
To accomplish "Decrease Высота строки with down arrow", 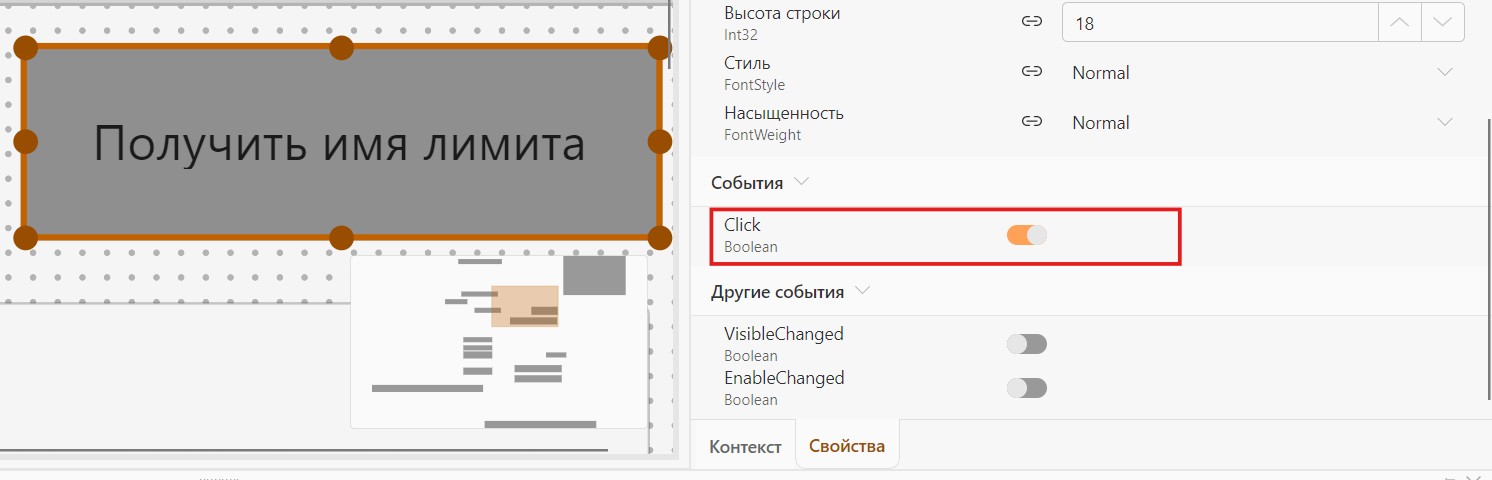I will coord(1442,22).
